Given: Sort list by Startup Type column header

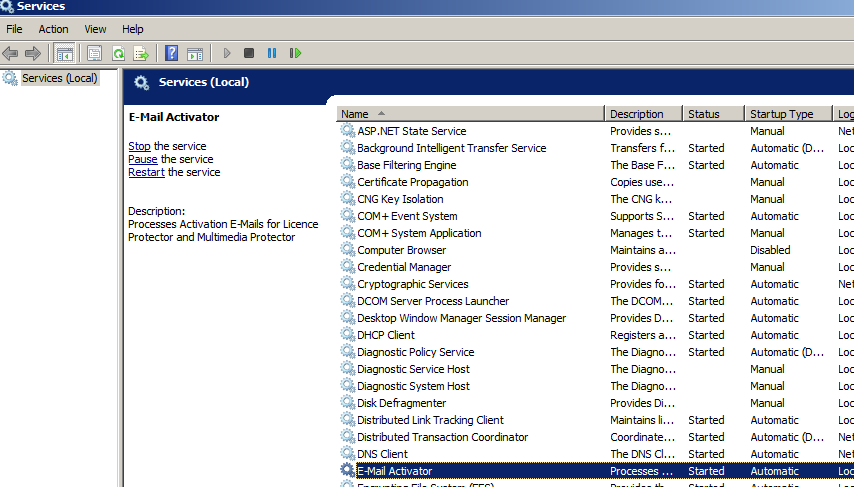Looking at the screenshot, I should pos(789,114).
